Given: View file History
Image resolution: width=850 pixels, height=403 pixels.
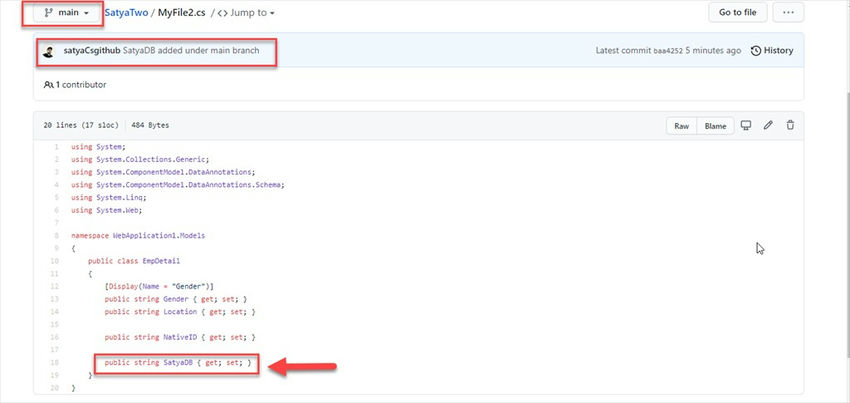Looking at the screenshot, I should pyautogui.click(x=772, y=50).
